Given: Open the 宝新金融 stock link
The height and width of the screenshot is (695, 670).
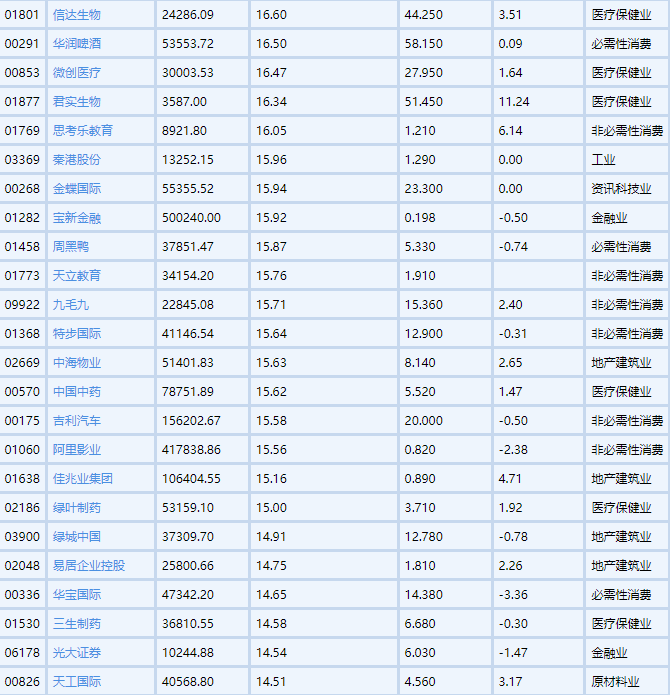Looking at the screenshot, I should [77, 218].
